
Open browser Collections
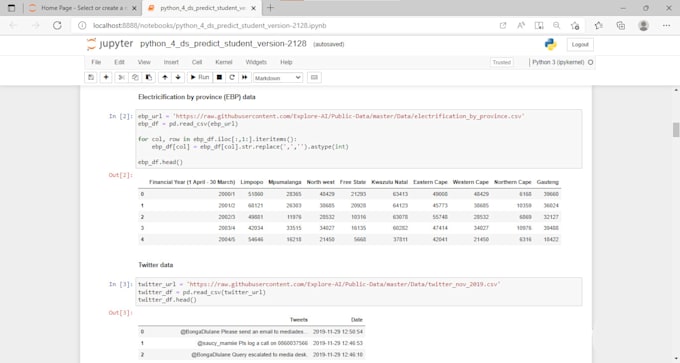tap(621, 26)
